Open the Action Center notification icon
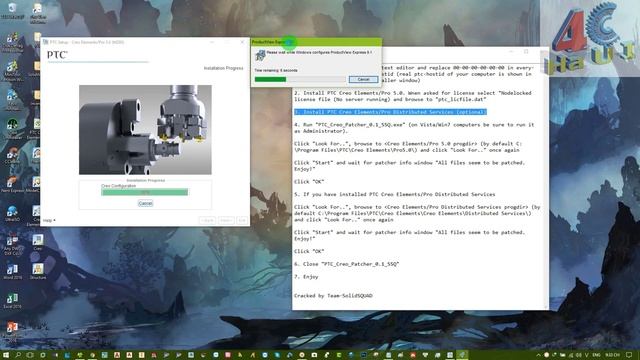This screenshot has height=360, width=640. [629, 355]
